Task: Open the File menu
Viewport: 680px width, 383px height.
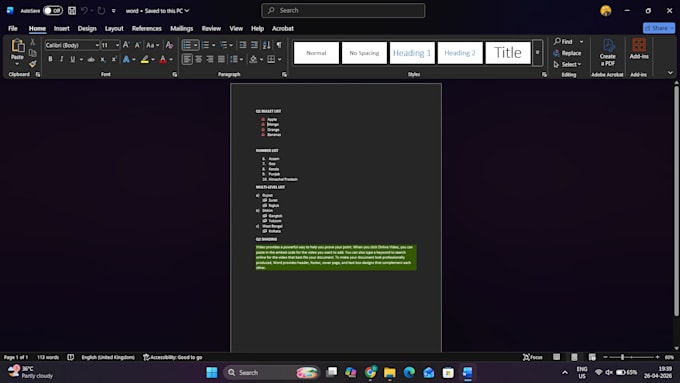Action: point(13,28)
